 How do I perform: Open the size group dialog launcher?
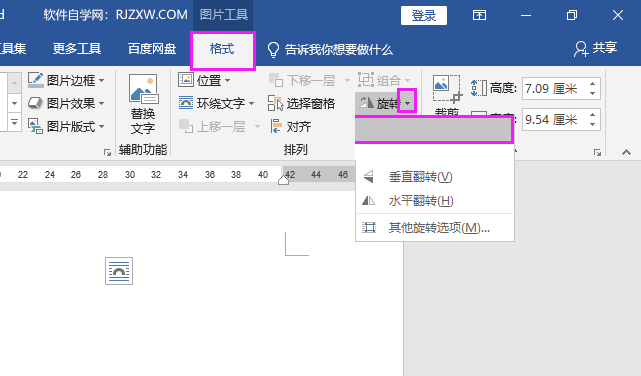click(x=597, y=152)
